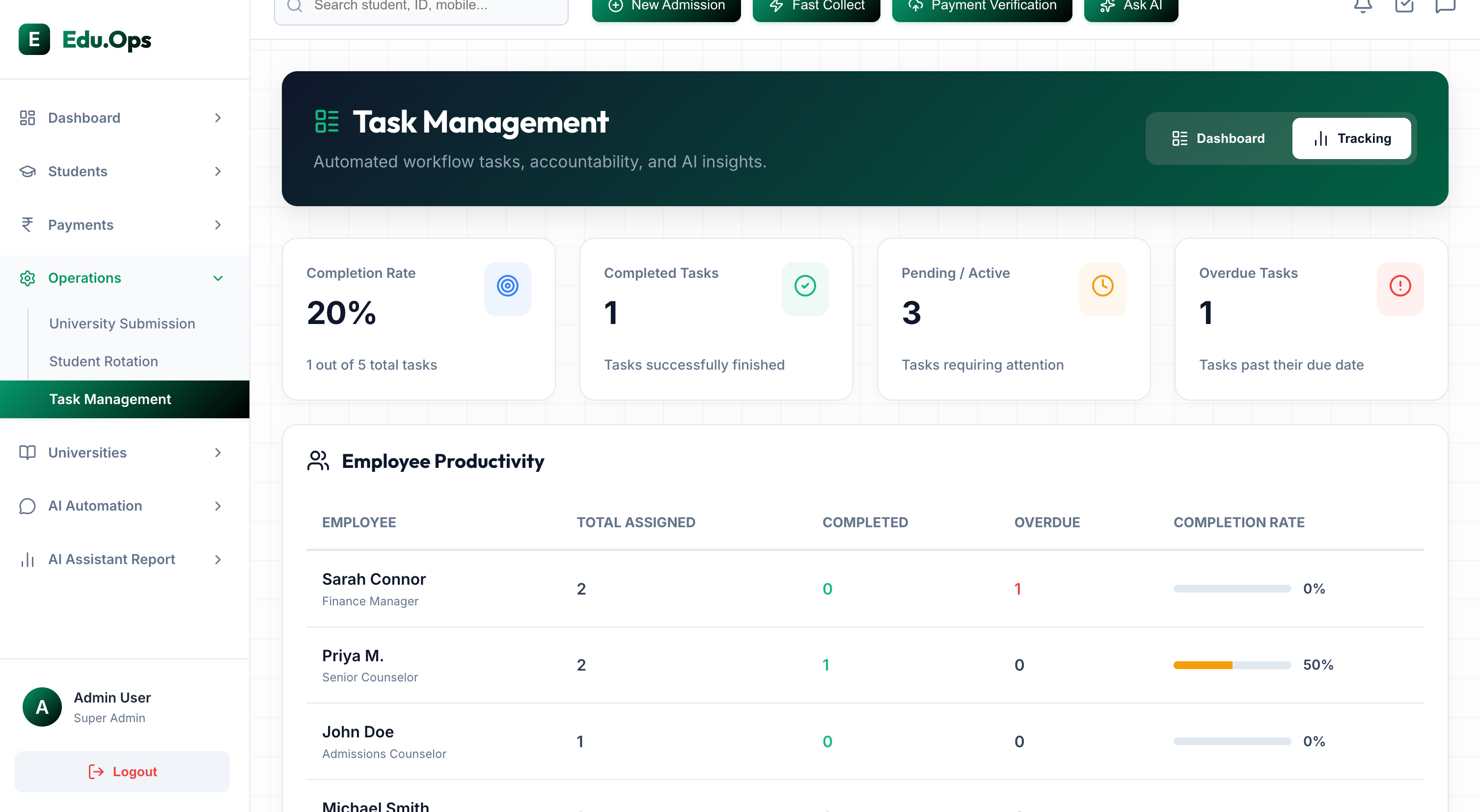Click the Students graduation cap icon

coord(27,171)
